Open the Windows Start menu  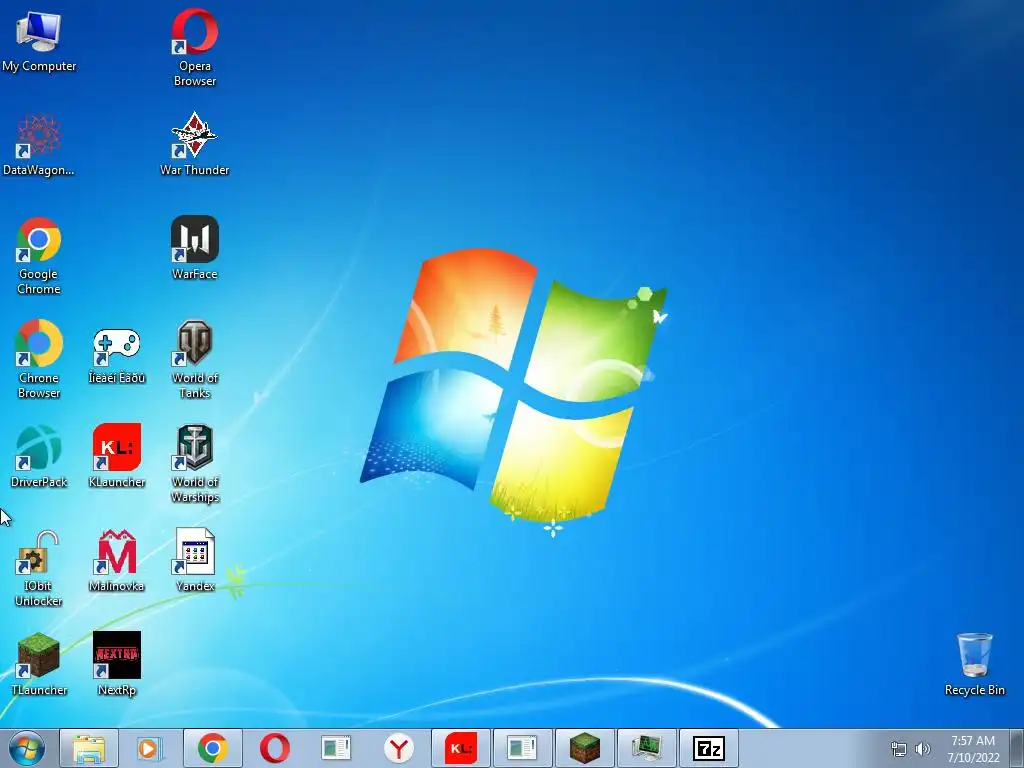tap(27, 748)
